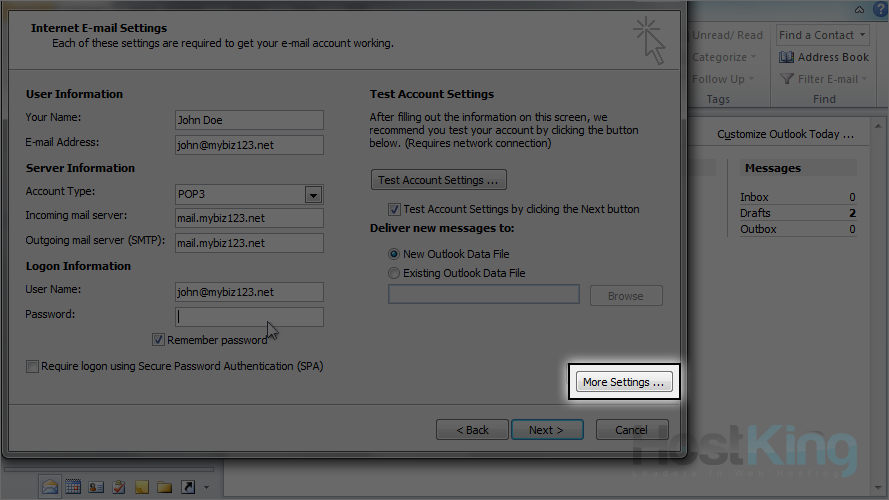This screenshot has height=500, width=889.
Task: Click into the Password field
Action: tap(249, 317)
